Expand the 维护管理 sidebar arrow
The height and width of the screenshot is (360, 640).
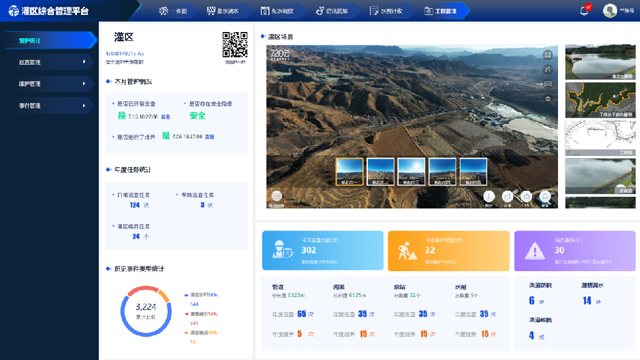click(84, 84)
